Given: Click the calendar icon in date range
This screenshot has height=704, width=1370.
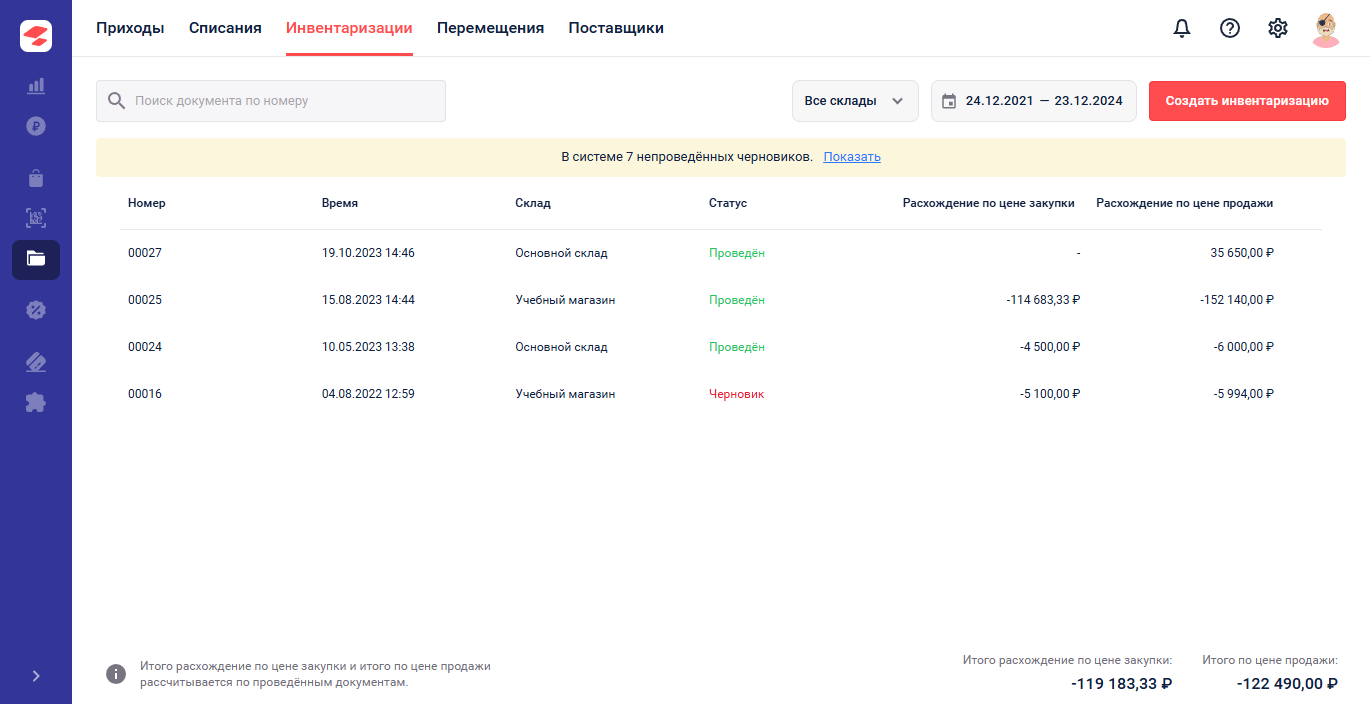Looking at the screenshot, I should click(x=949, y=101).
